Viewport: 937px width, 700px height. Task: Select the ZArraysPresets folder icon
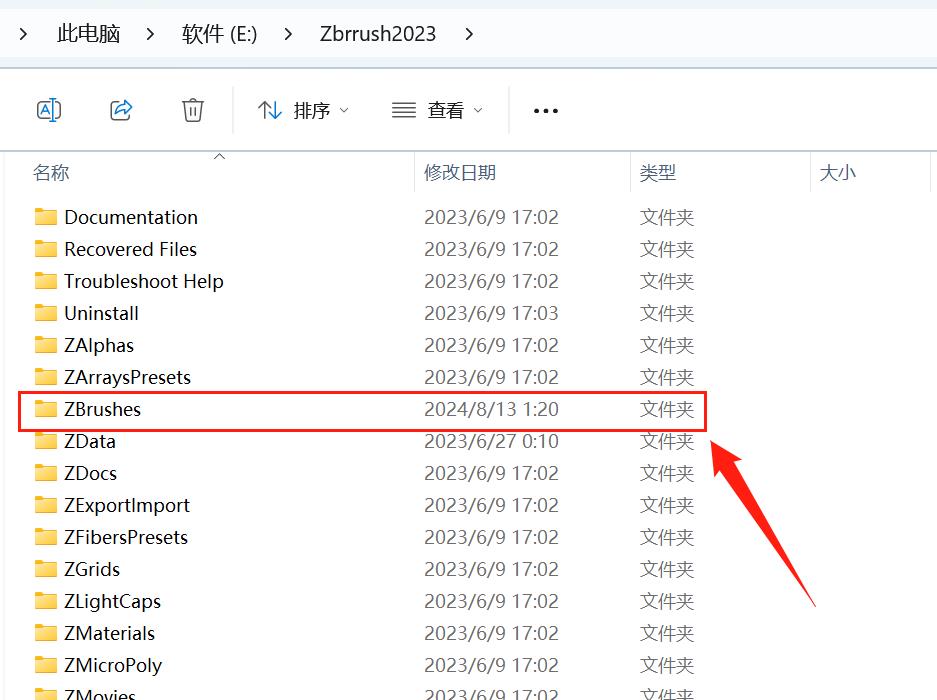point(46,377)
